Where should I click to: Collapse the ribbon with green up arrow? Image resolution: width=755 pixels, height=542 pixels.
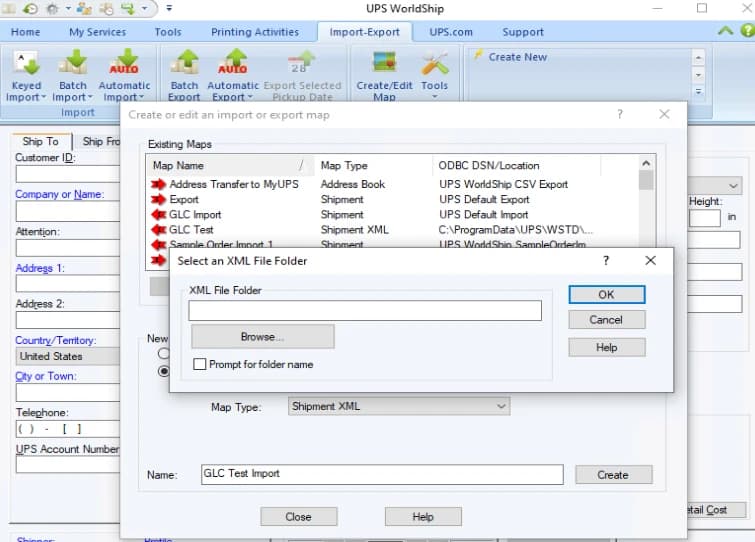pyautogui.click(x=725, y=31)
